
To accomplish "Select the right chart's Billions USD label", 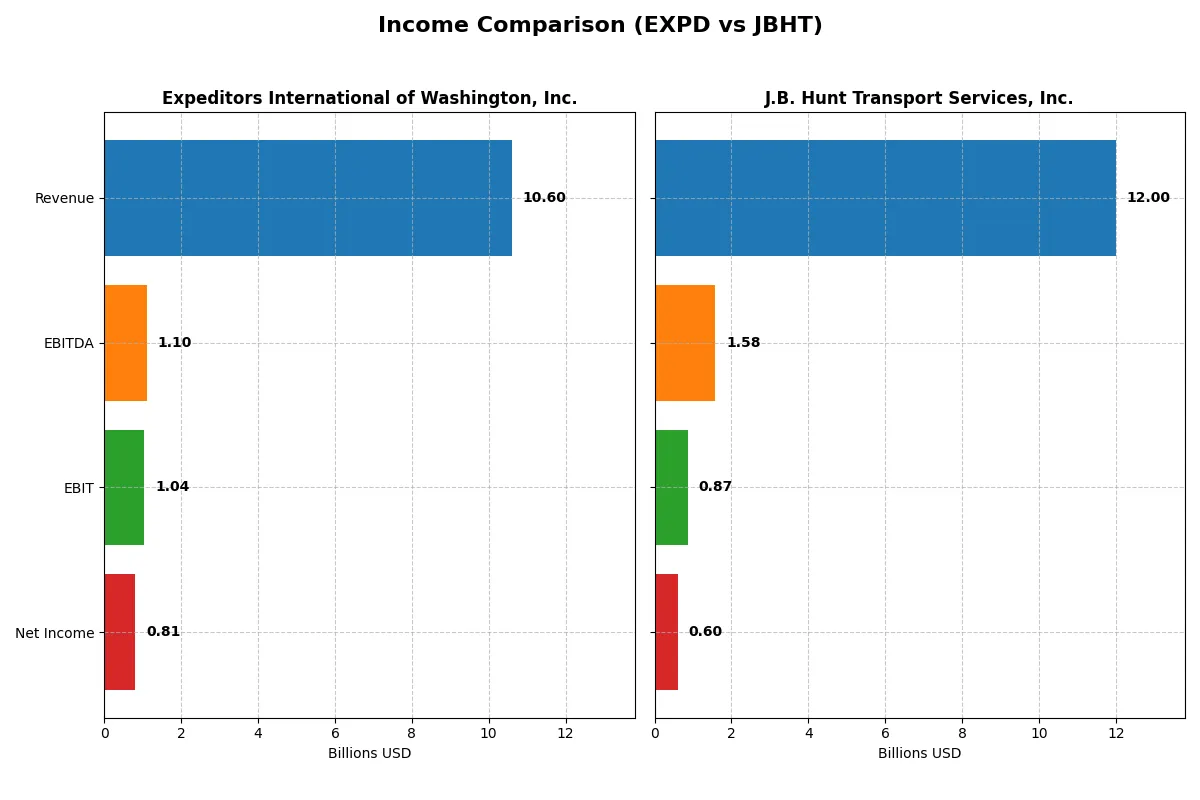I will coord(918,753).
